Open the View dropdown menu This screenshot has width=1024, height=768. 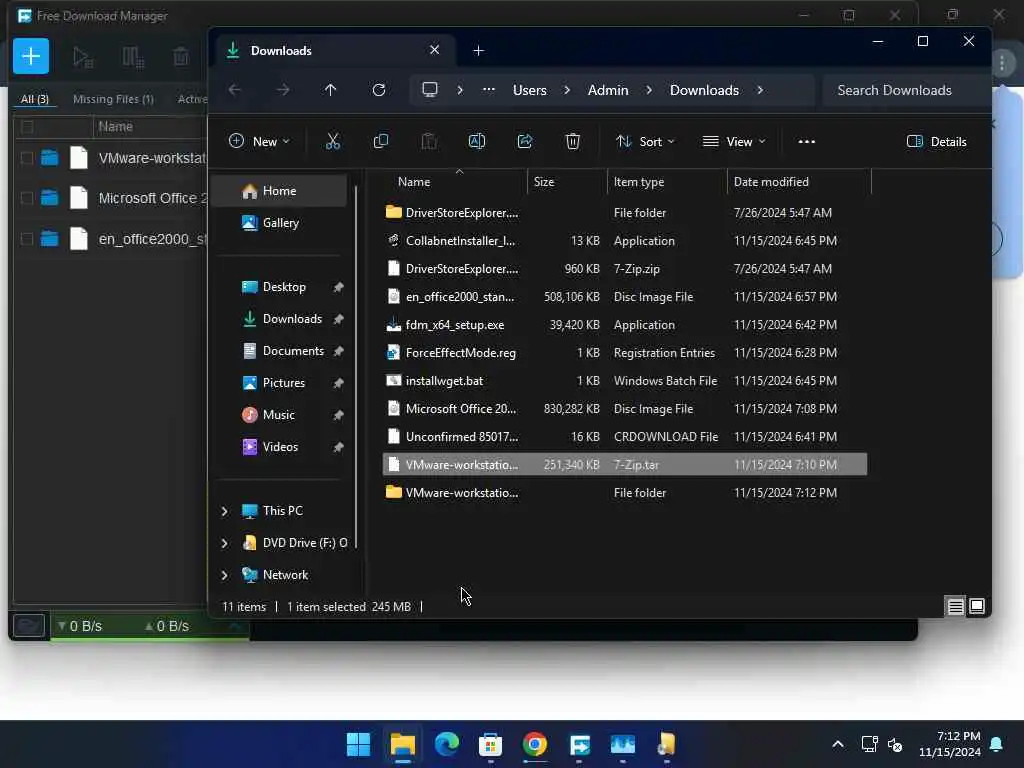tap(733, 141)
